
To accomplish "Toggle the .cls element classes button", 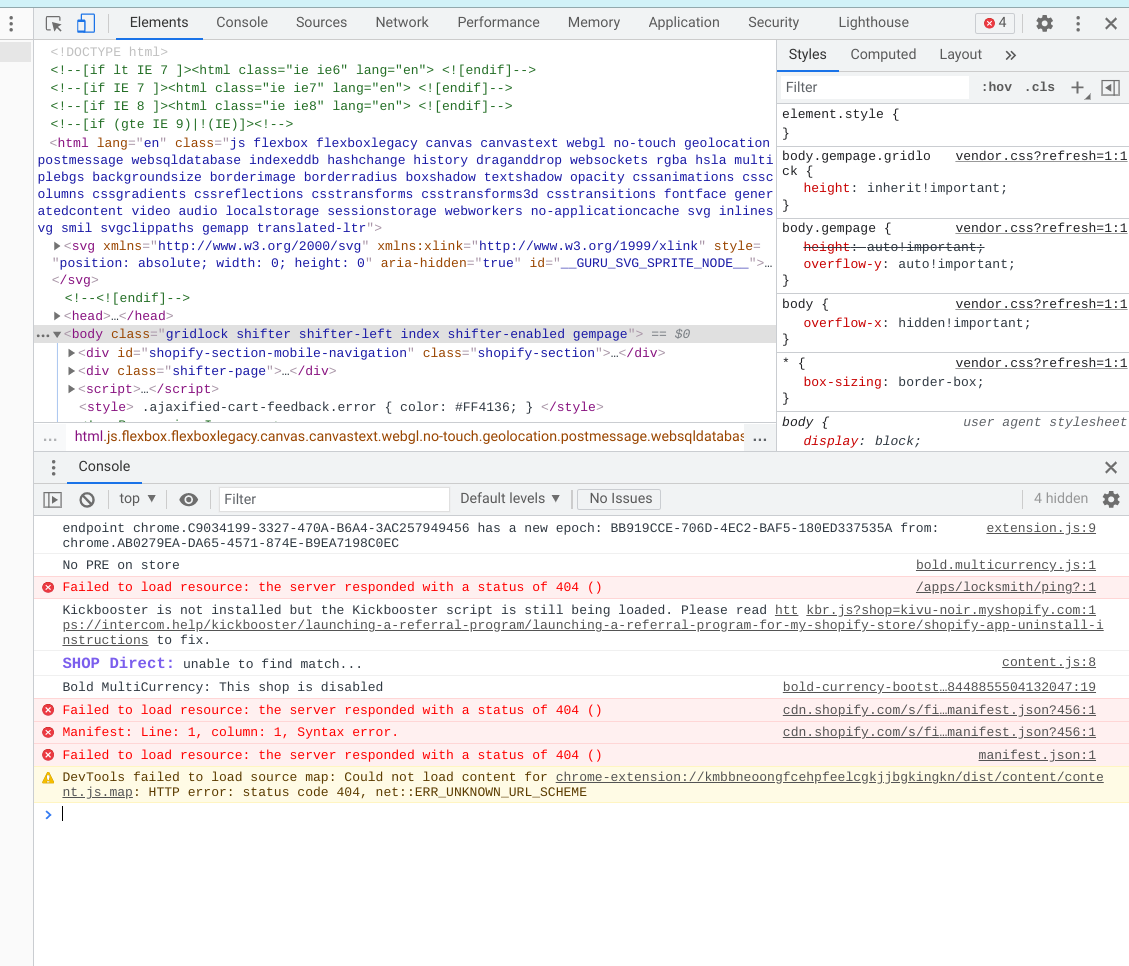I will tap(1039, 88).
